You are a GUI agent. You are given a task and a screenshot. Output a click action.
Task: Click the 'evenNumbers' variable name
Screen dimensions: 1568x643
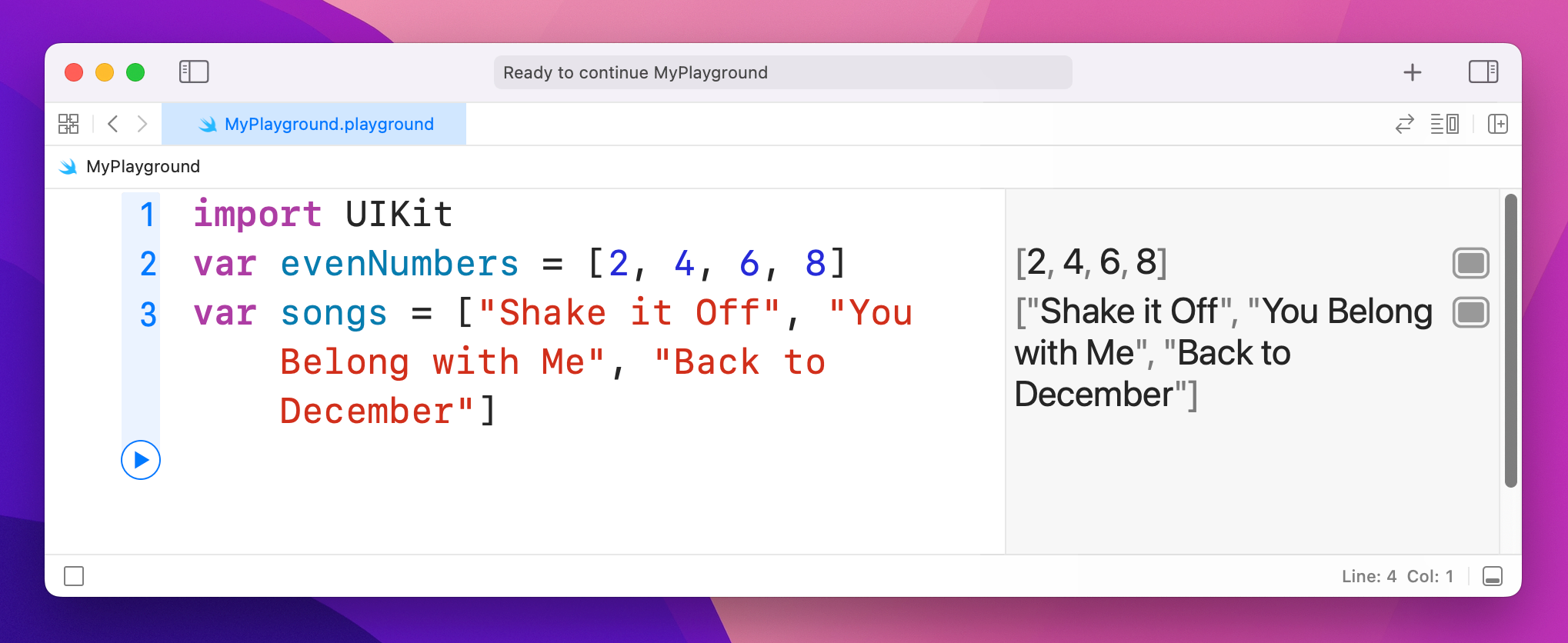399,264
